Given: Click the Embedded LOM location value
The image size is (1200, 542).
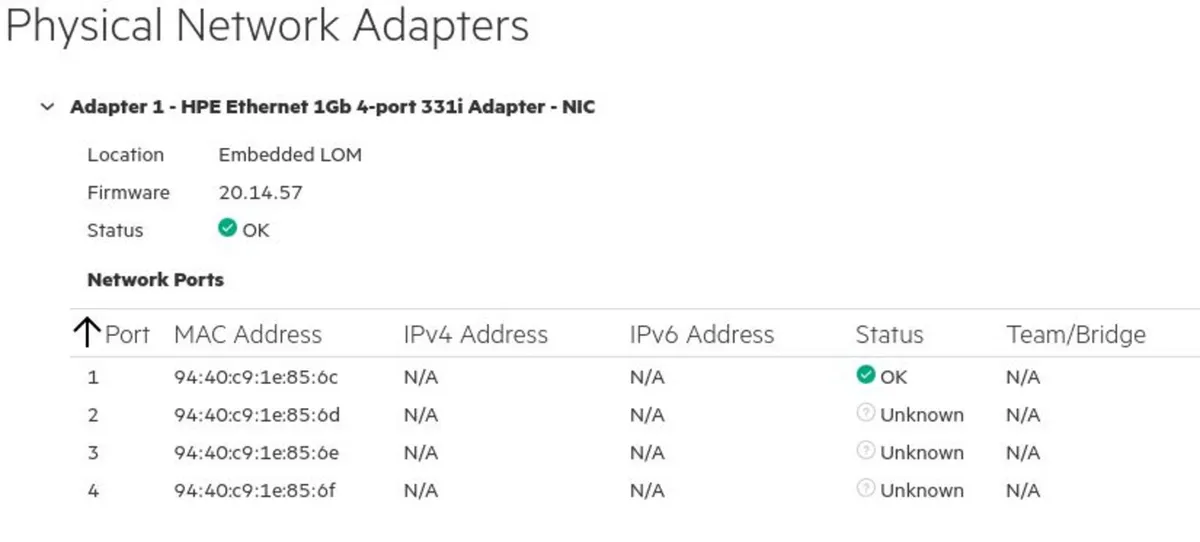Looking at the screenshot, I should click(290, 155).
